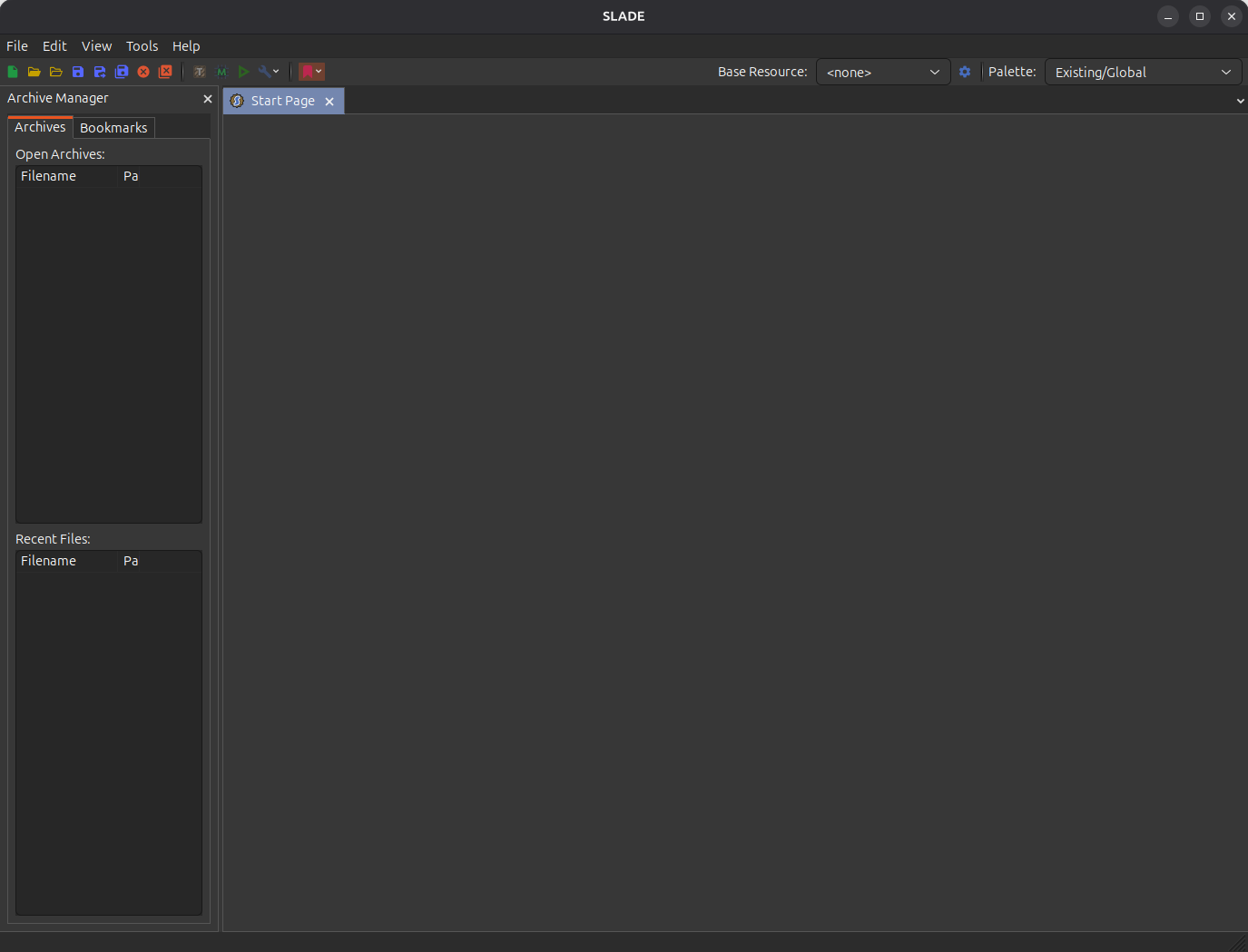Screen dimensions: 1248x952
Task: Click the New Archive green file icon
Action: coord(13,72)
